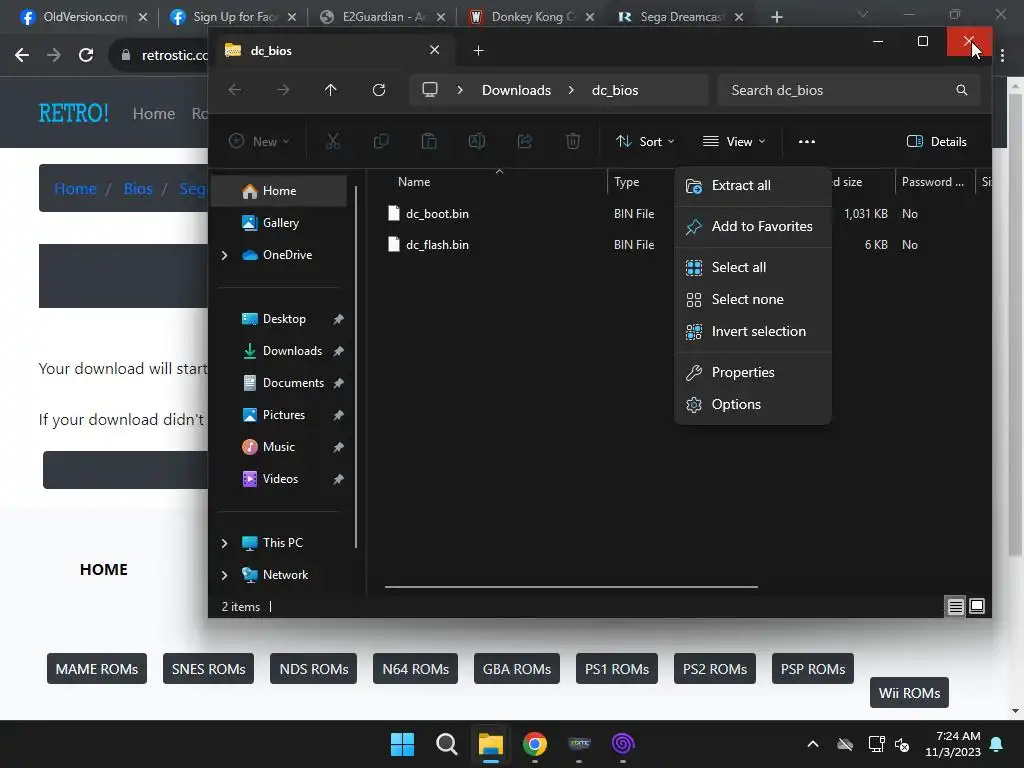Open Google Chrome from taskbar
The image size is (1024, 768).
(x=535, y=744)
